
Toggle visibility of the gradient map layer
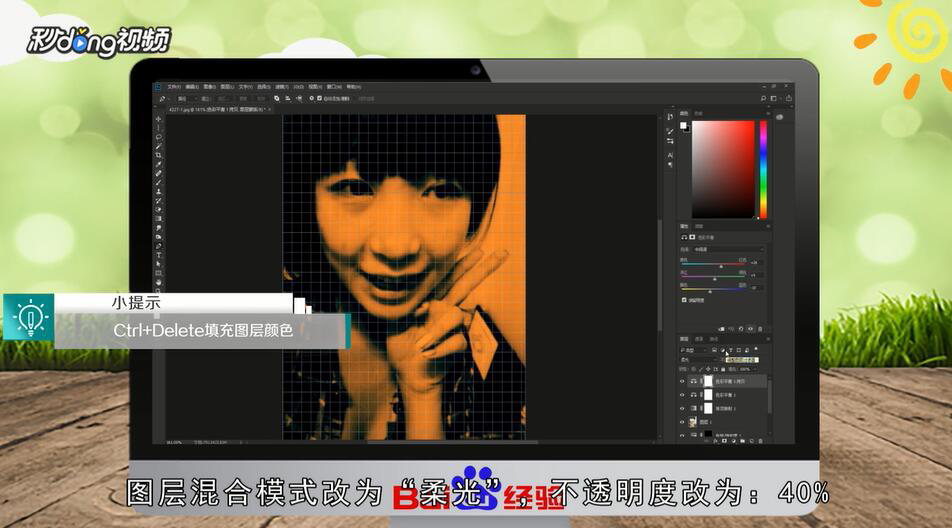682,408
